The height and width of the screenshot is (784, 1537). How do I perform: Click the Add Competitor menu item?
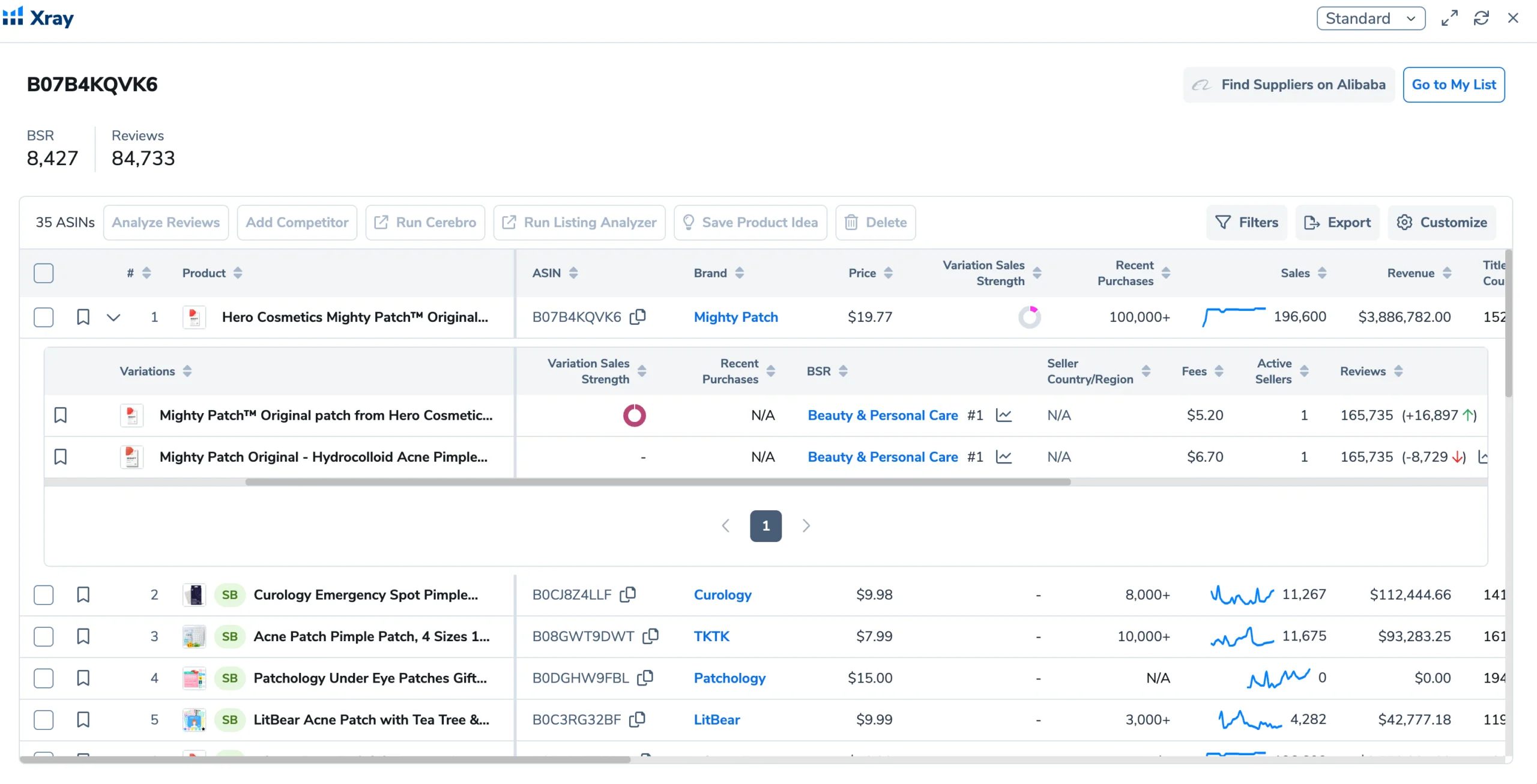297,222
